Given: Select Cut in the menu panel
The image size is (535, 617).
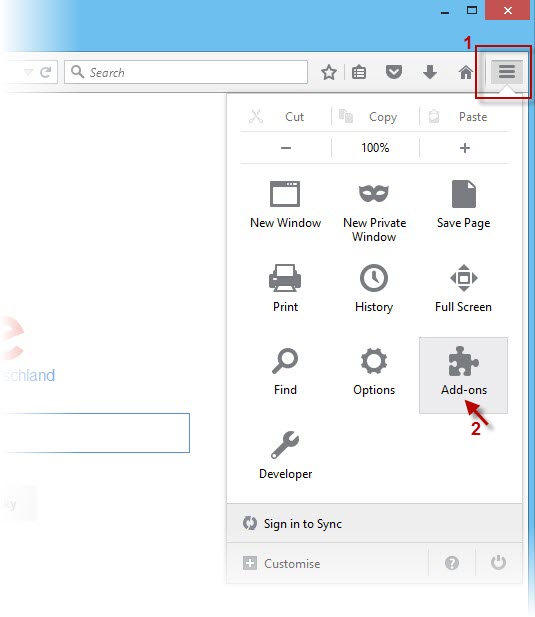Looking at the screenshot, I should [286, 116].
